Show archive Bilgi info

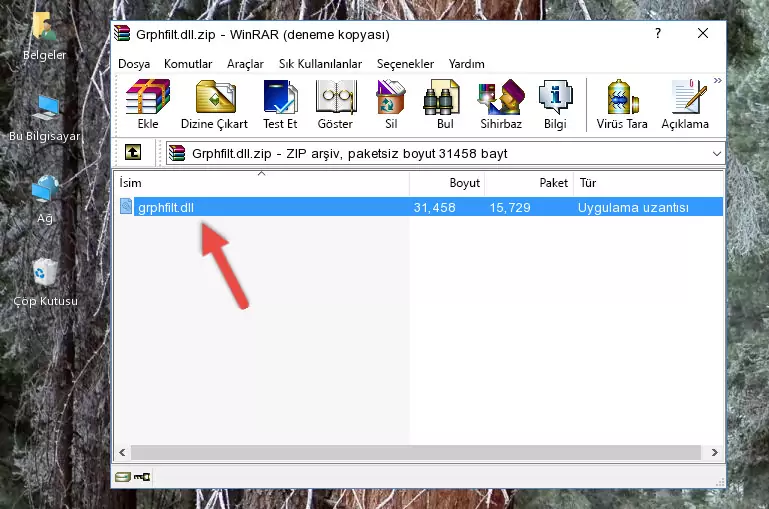point(555,104)
